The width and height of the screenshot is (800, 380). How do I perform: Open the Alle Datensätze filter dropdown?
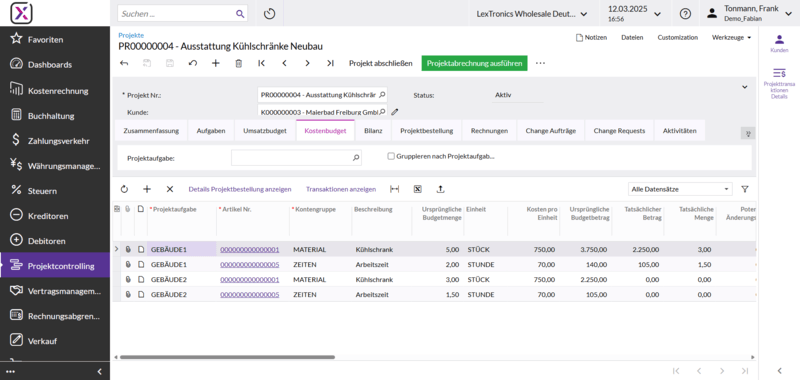pos(680,189)
